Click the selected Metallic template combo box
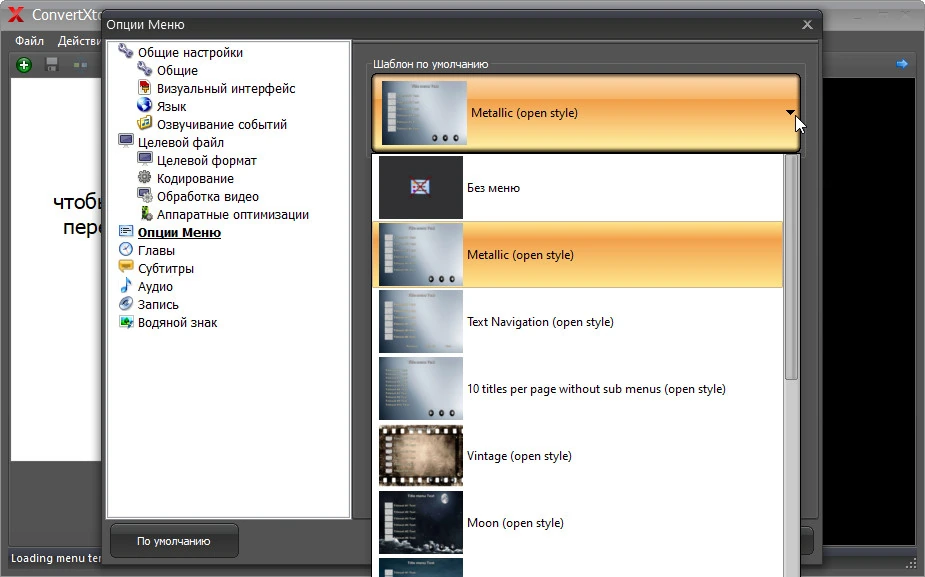This screenshot has width=925, height=577. tap(586, 113)
